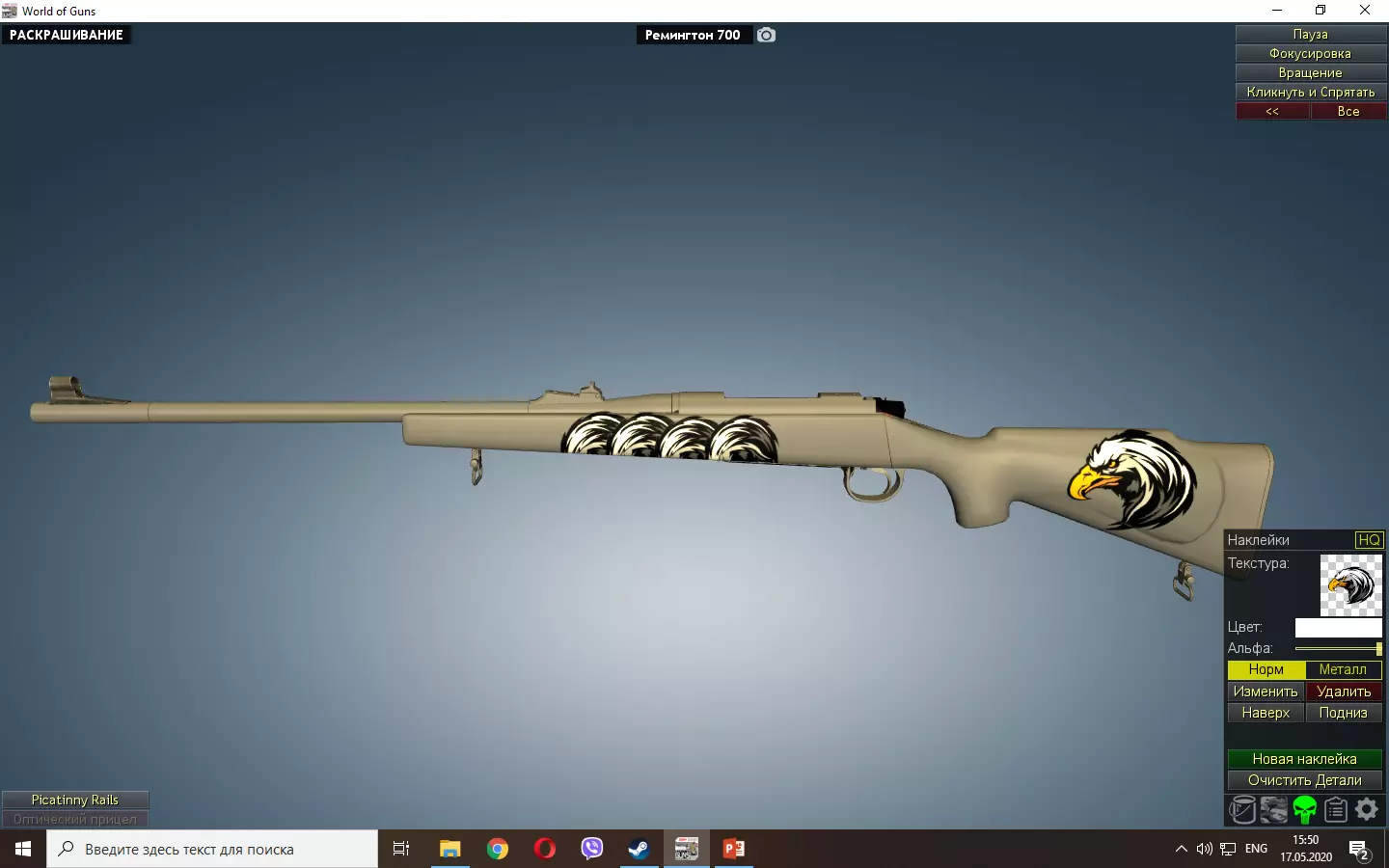Toggle Кликнуть и Спрятать mode

(x=1311, y=92)
